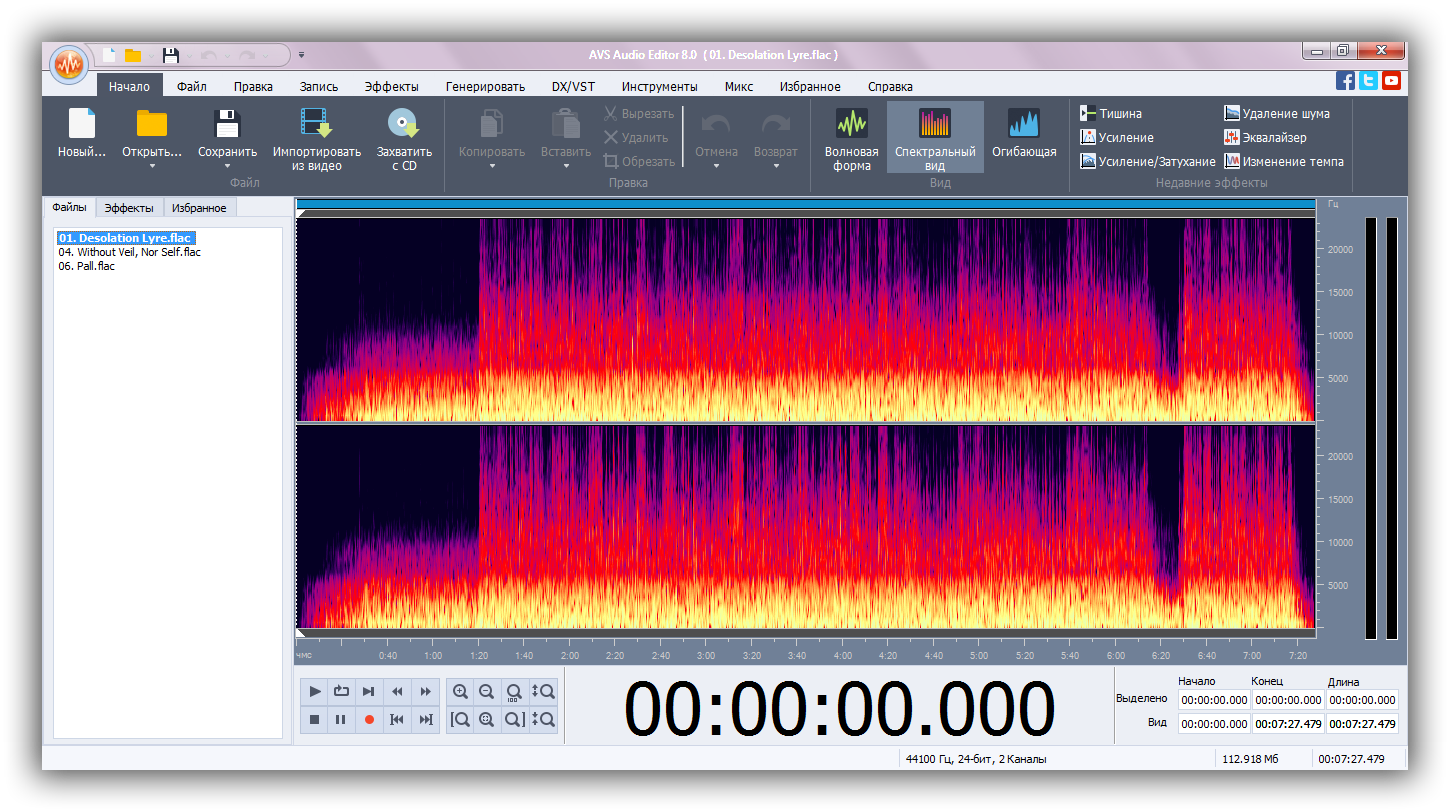Select 01. Desolation Lyre.flac file
Screen dimensions: 1450x812
(125, 238)
